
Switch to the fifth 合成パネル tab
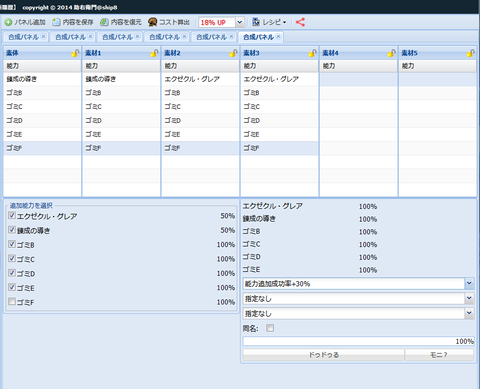211,37
